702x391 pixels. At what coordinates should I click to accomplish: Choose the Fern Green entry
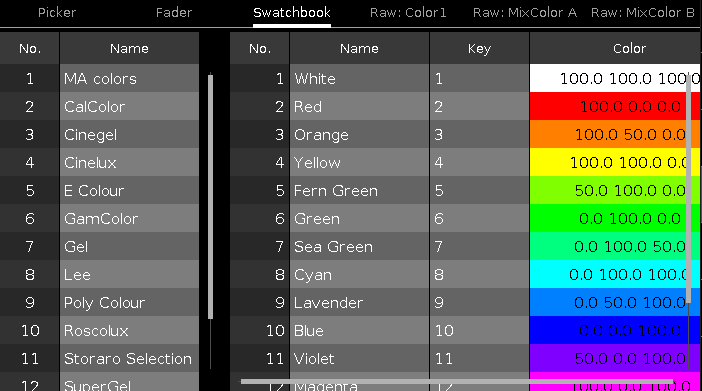pos(360,190)
